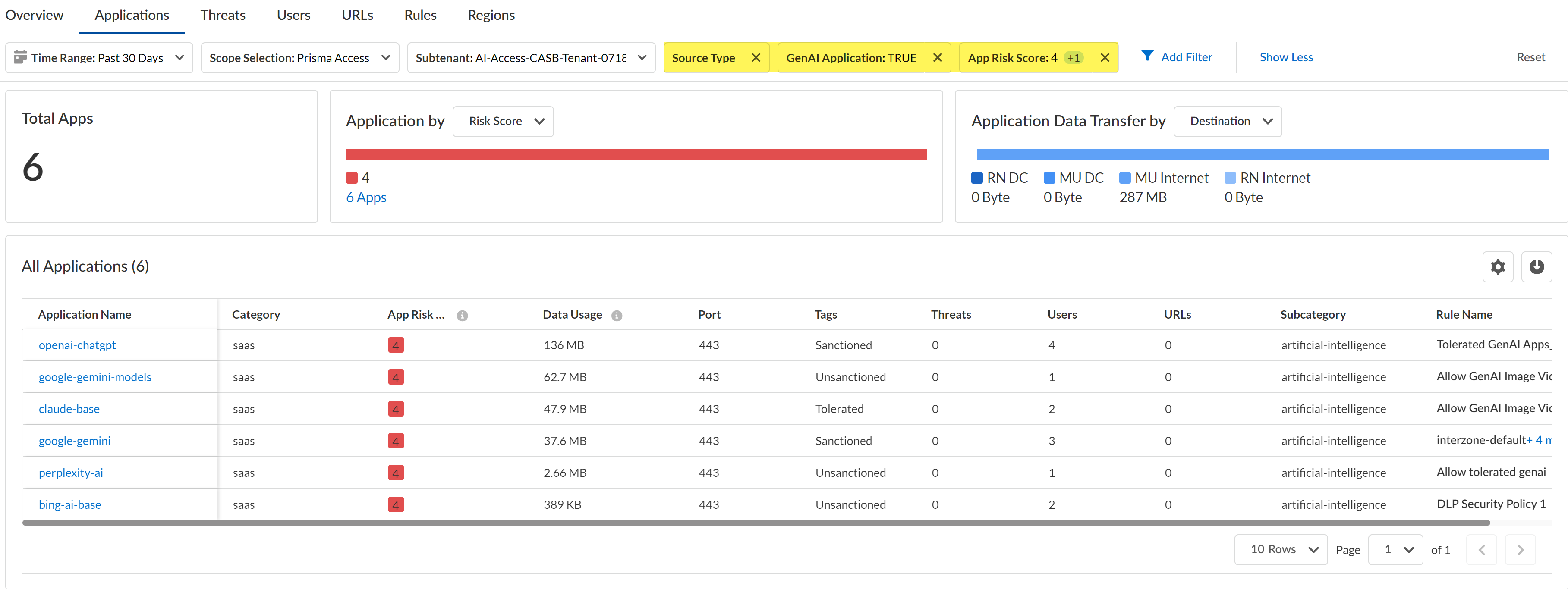This screenshot has width=1568, height=589.
Task: Click the download table icon
Action: [x=1536, y=266]
